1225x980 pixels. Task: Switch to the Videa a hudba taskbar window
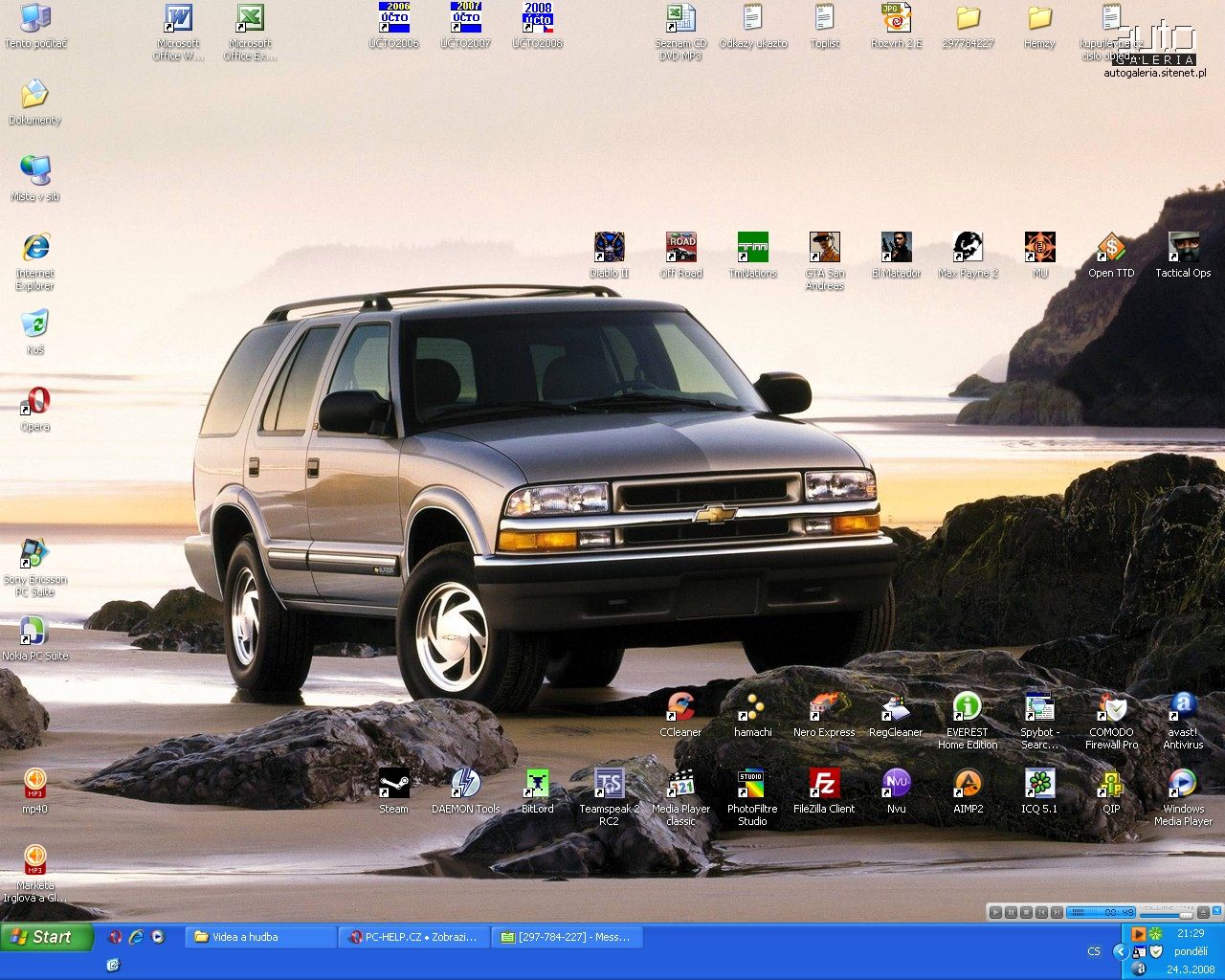260,937
